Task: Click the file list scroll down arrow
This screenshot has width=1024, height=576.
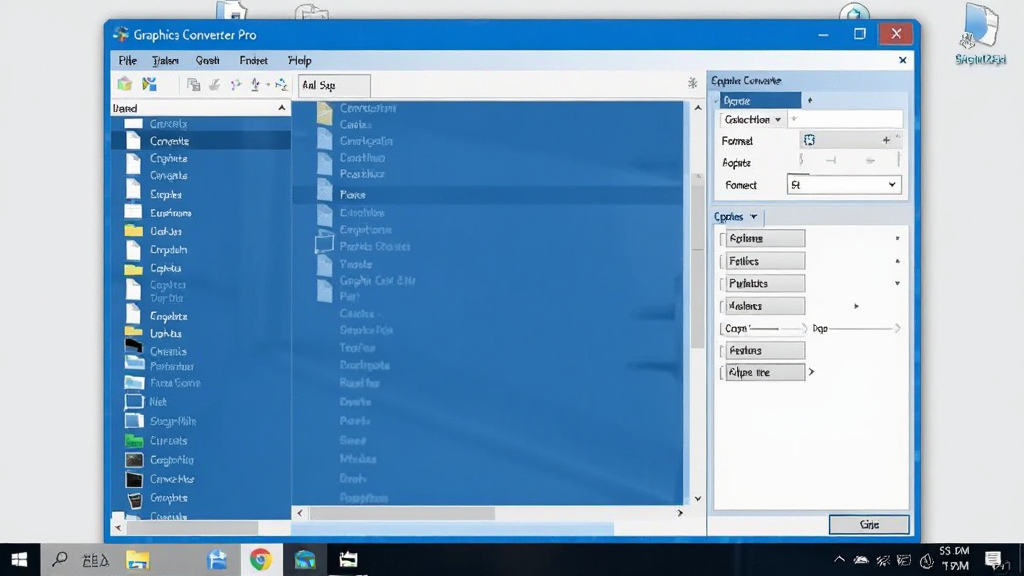Action: 697,498
